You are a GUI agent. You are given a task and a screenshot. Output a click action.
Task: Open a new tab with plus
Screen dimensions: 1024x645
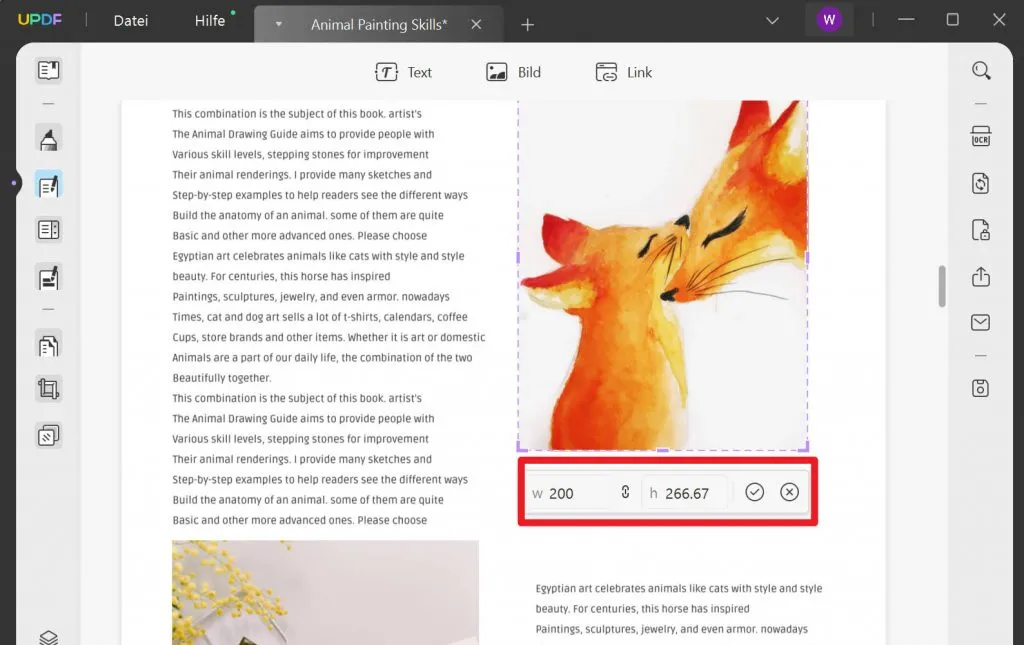[528, 25]
